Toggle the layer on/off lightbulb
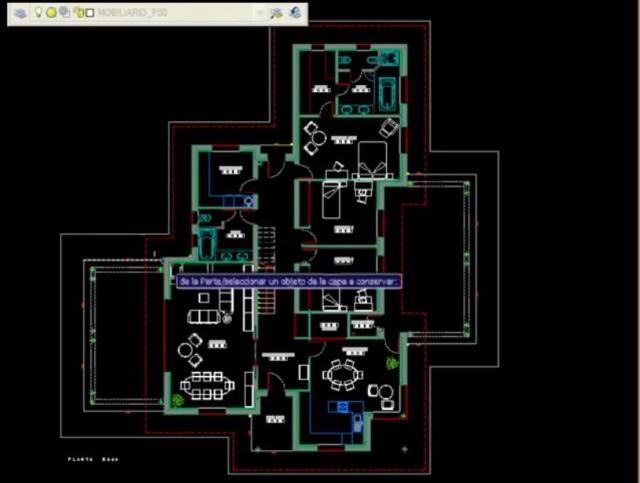The width and height of the screenshot is (640, 483). point(38,13)
